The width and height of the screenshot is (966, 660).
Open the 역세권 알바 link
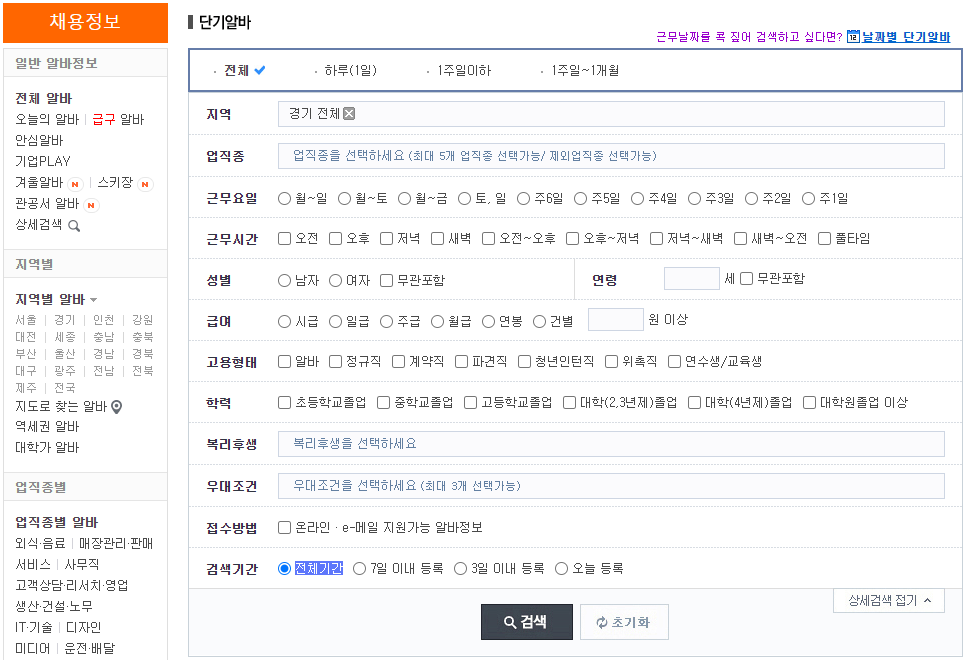coord(47,426)
